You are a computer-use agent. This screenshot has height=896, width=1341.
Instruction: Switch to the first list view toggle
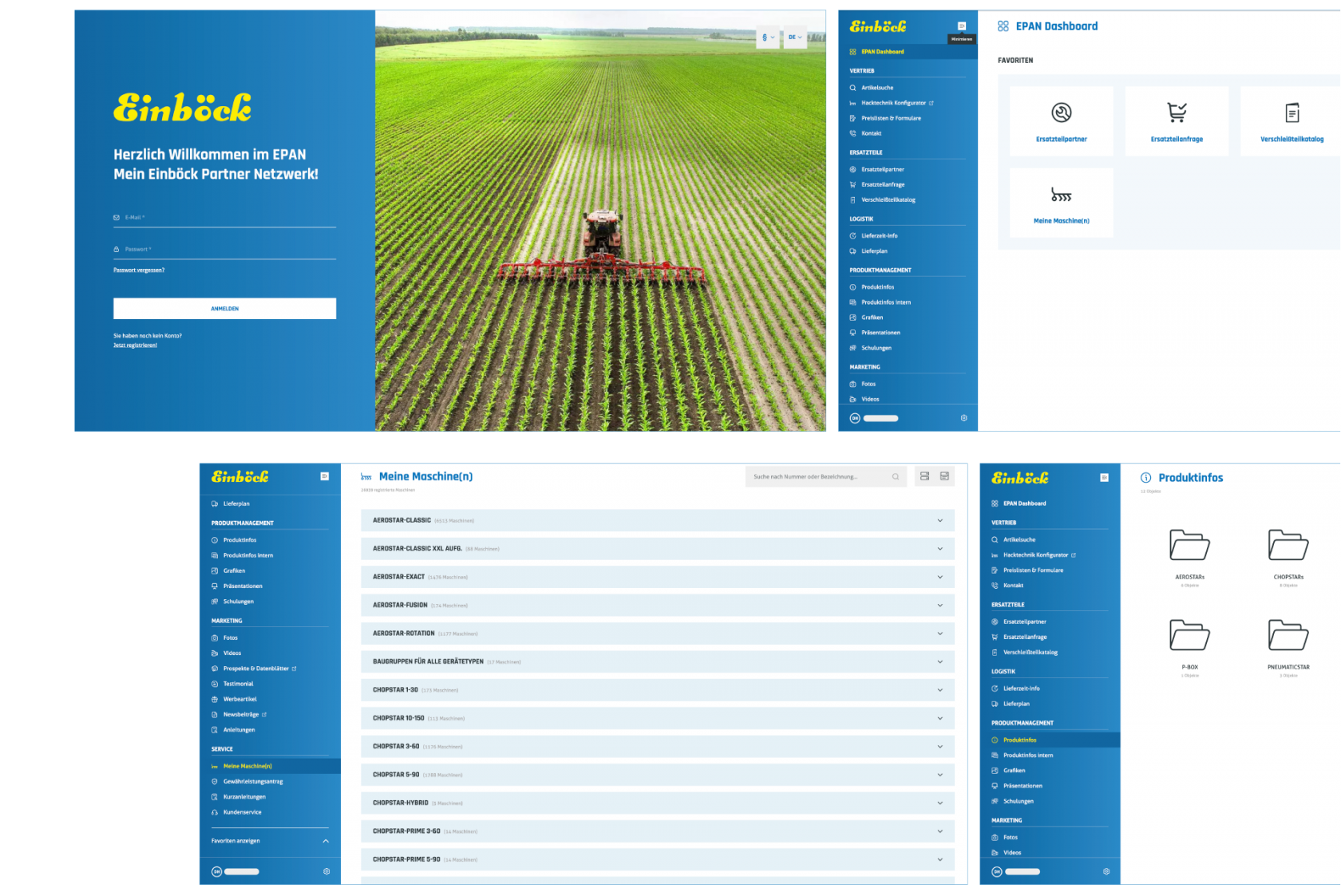coord(924,476)
